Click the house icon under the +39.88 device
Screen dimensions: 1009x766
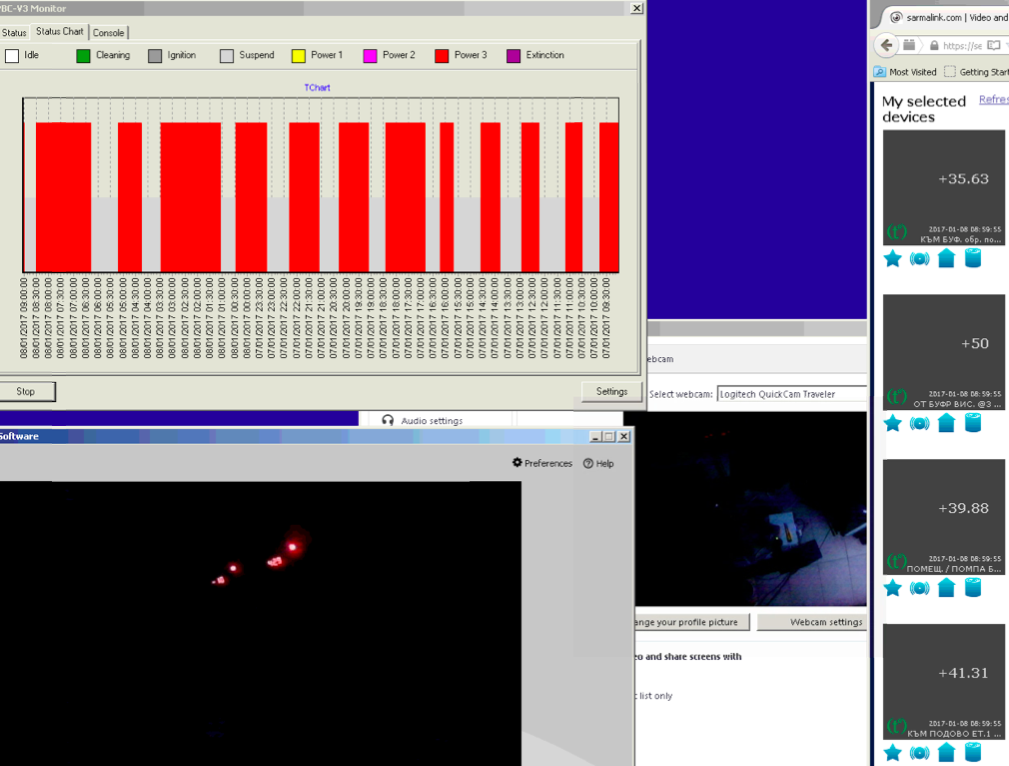point(946,588)
